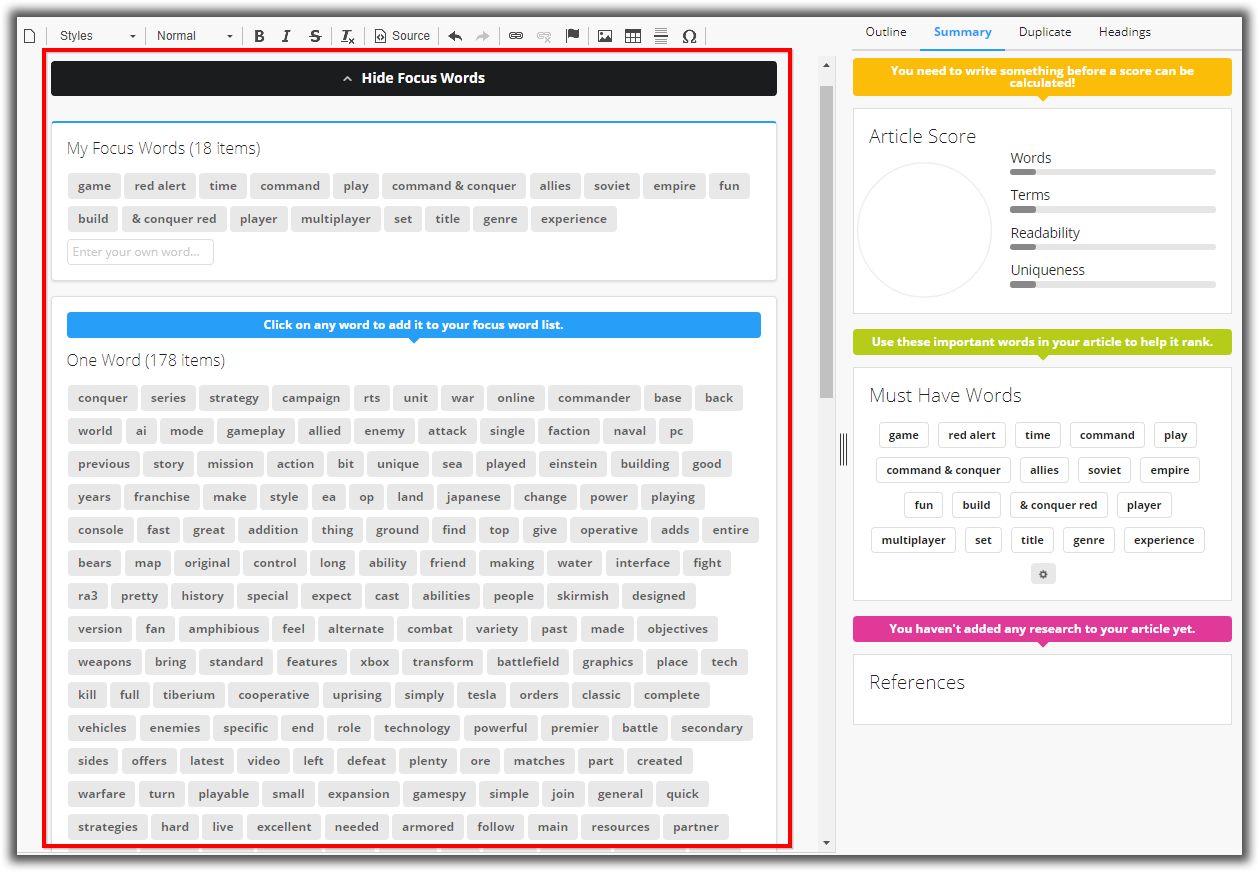Add 'commander' to focus words

tap(594, 398)
